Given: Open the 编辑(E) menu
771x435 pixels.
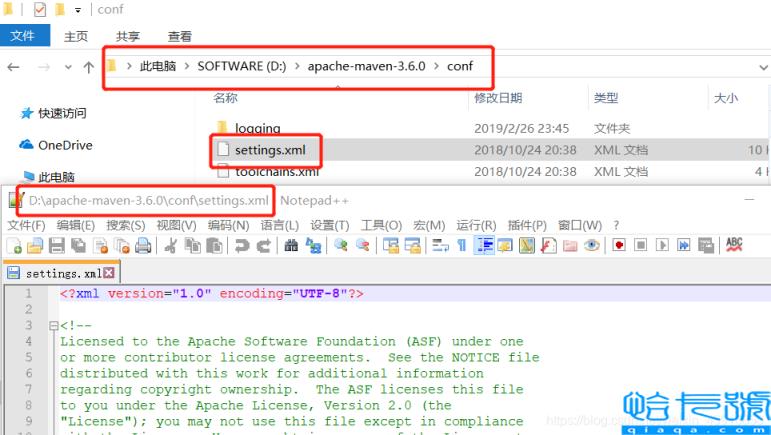Looking at the screenshot, I should 75,226.
